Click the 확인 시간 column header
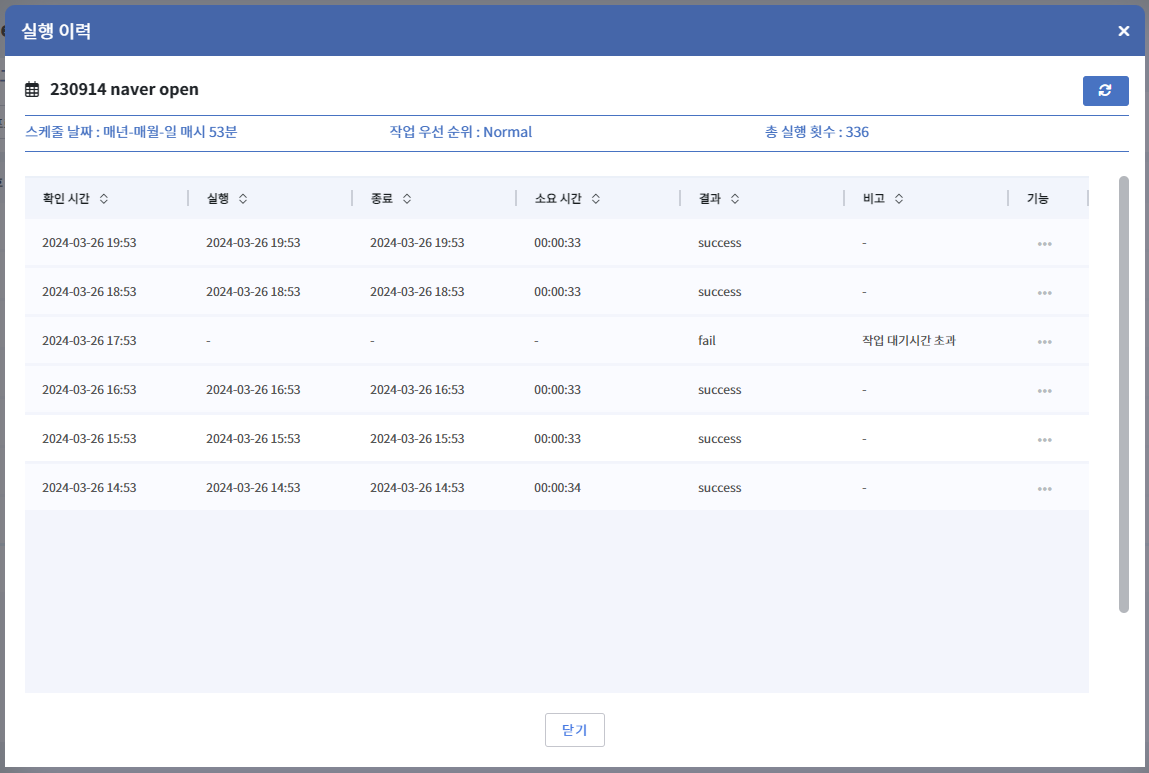Screen dimensions: 1149x773 pyautogui.click(x=66, y=199)
